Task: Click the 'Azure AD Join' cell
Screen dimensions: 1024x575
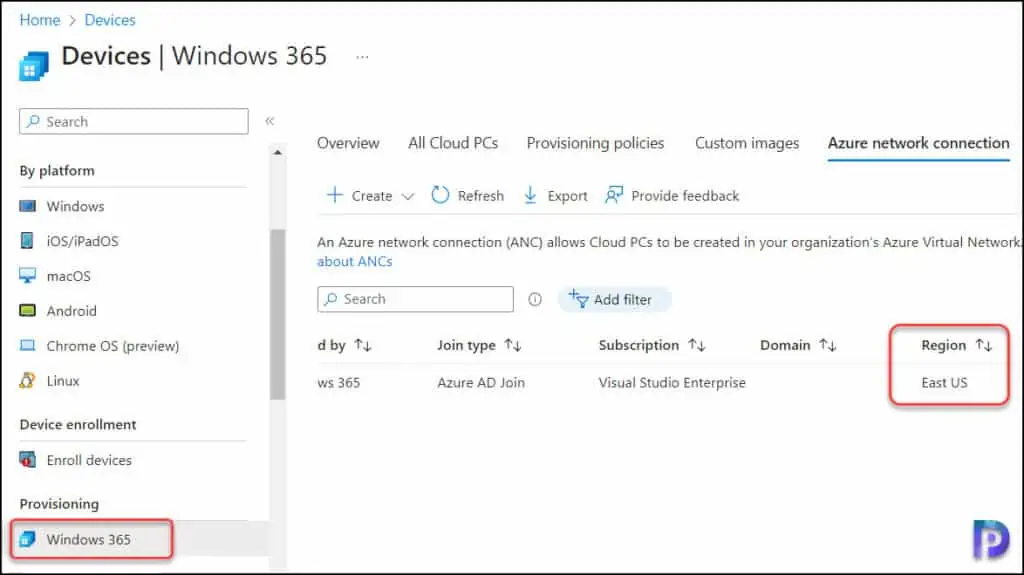Action: [481, 382]
